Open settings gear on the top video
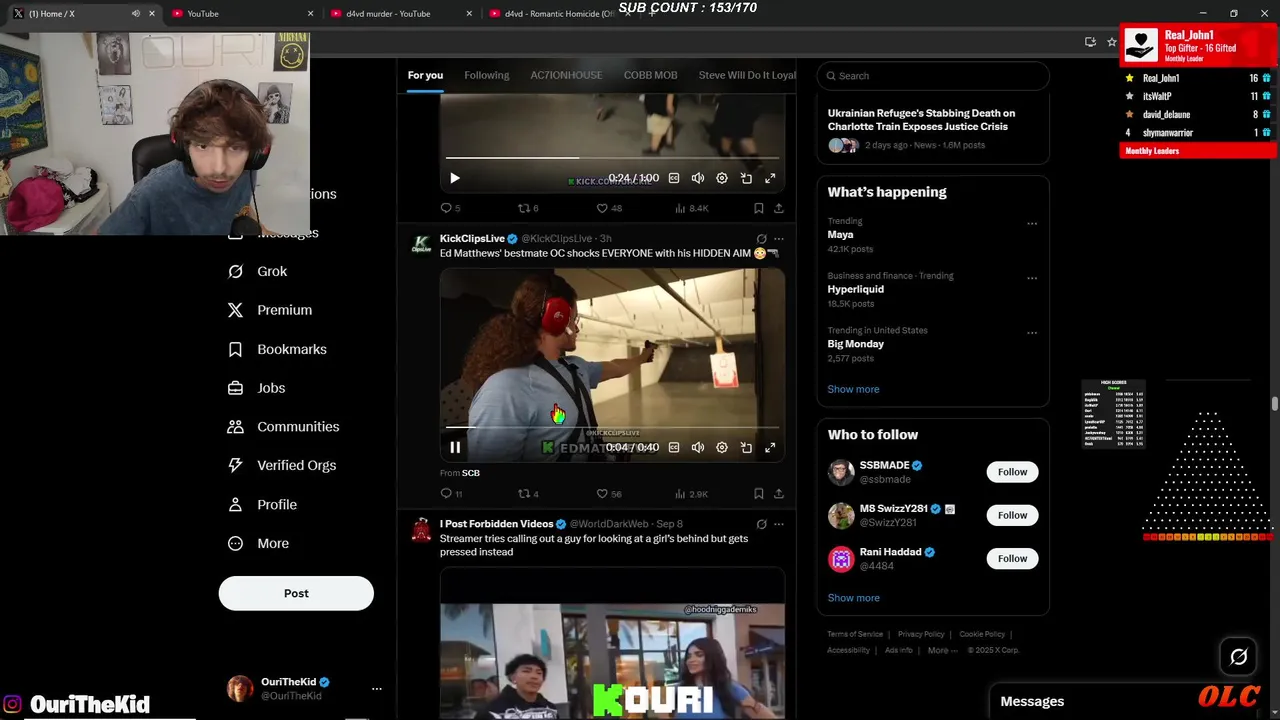This screenshot has width=1280, height=720. pyautogui.click(x=722, y=178)
